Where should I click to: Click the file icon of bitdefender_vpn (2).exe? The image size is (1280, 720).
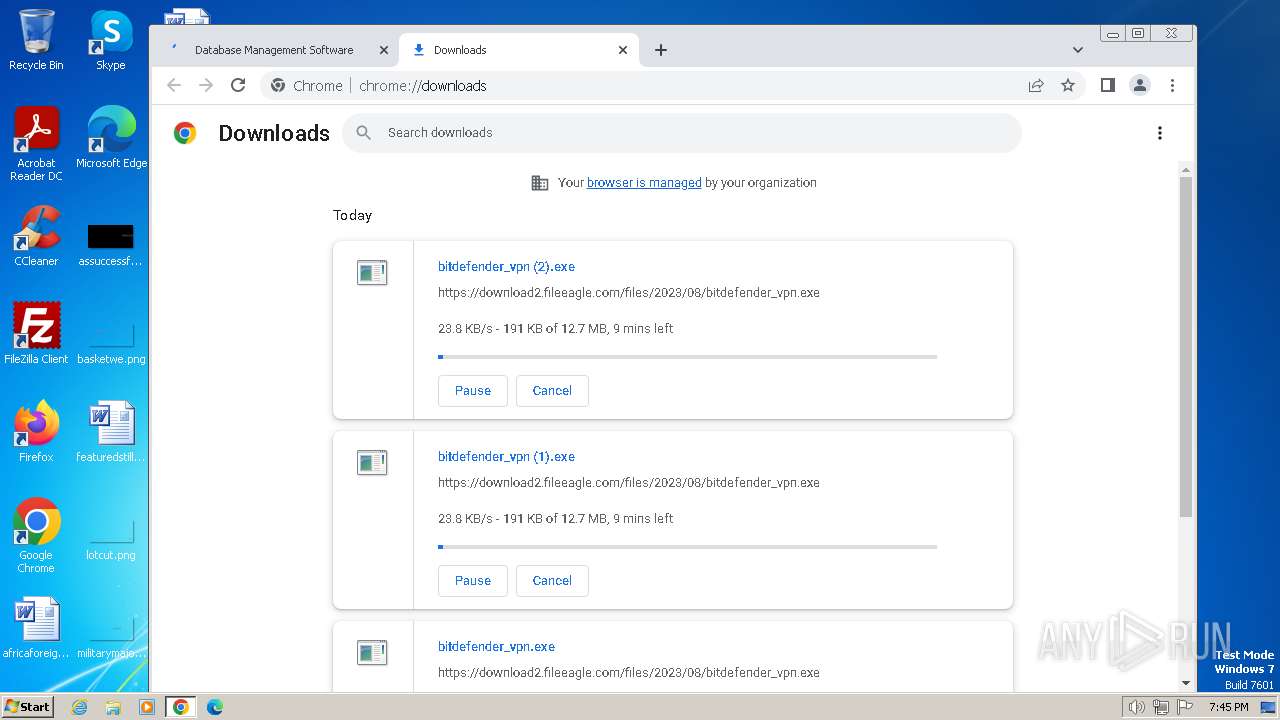(372, 272)
